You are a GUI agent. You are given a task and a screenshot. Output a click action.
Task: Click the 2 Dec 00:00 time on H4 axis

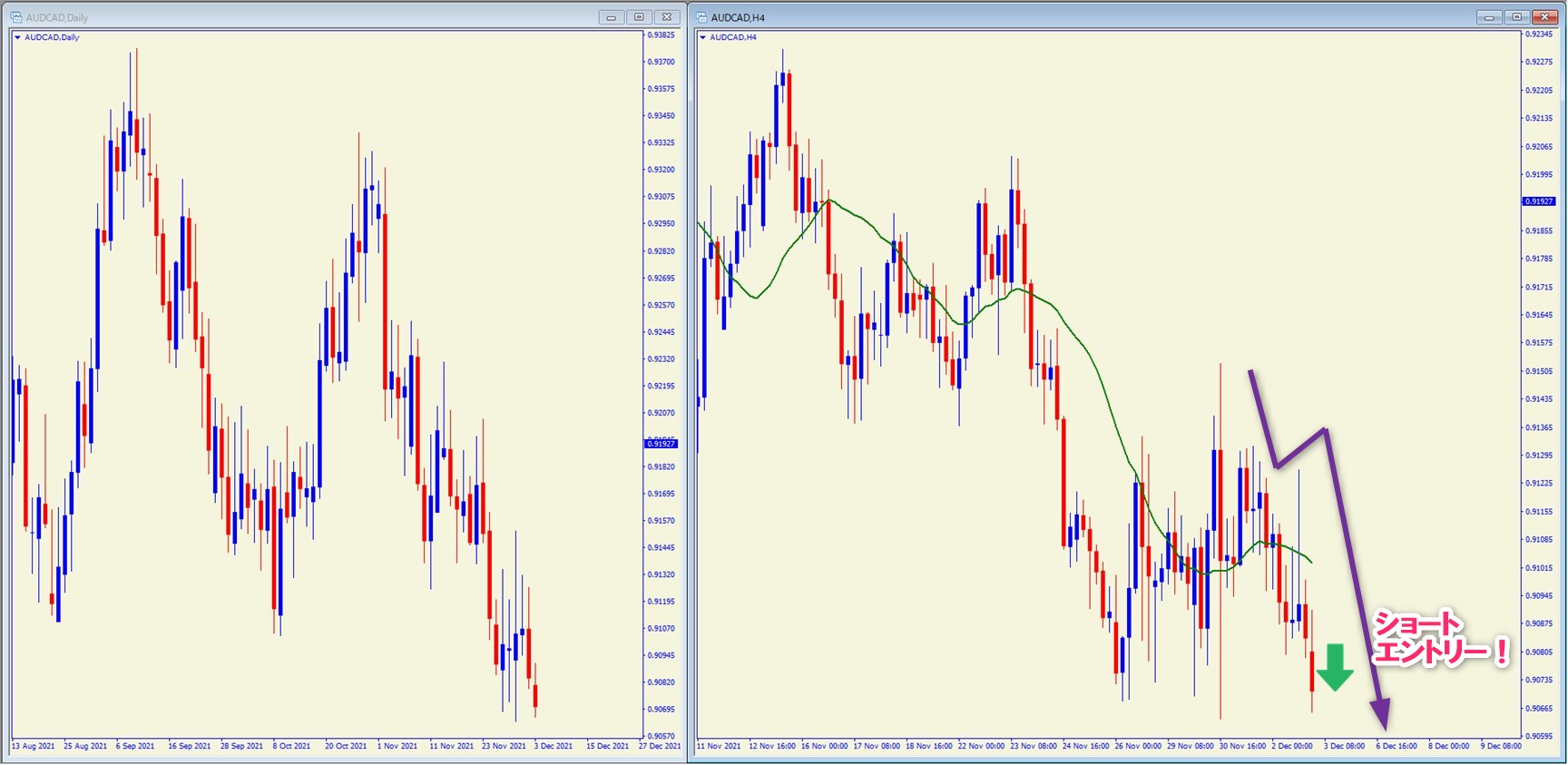1292,746
